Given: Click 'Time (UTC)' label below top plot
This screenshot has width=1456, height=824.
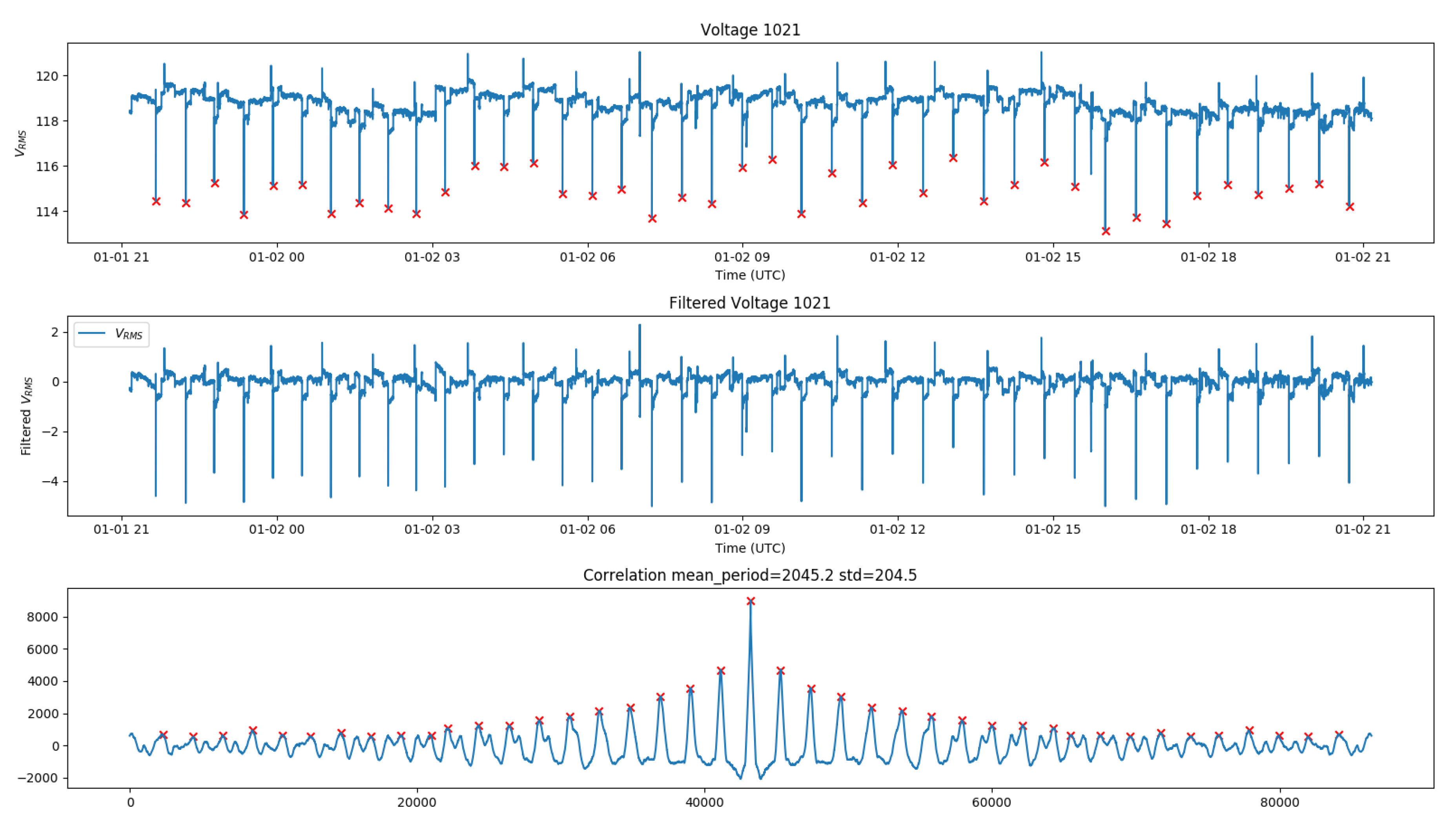Looking at the screenshot, I should (750, 275).
